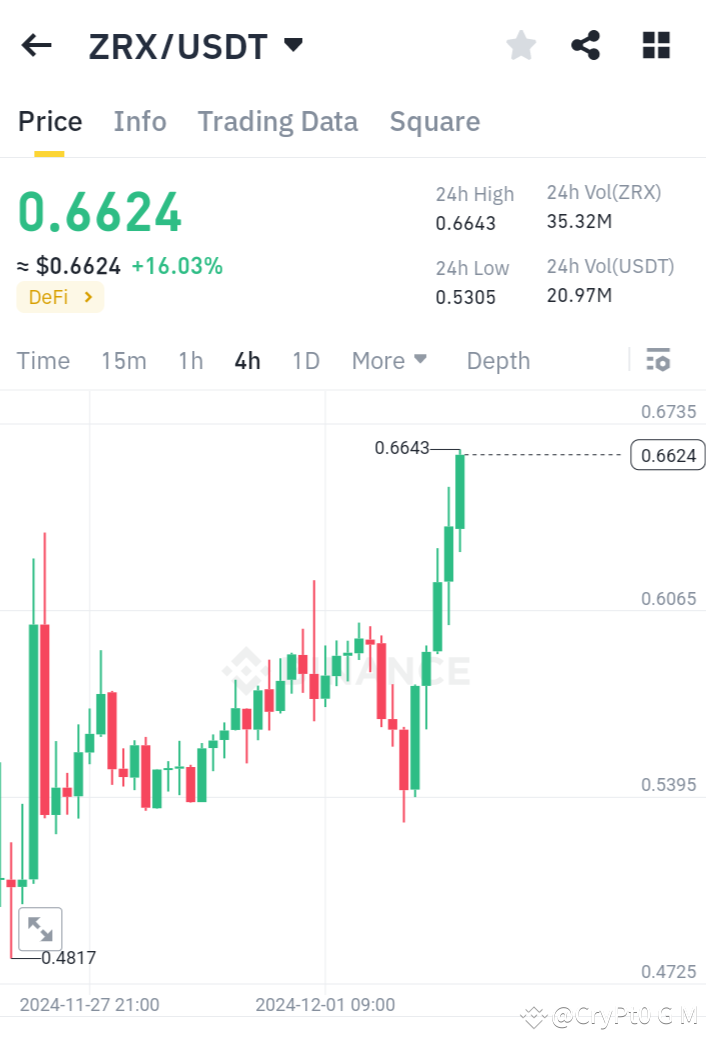This screenshot has height=1038, width=706.
Task: Open chart settings with the indicator icon
Action: click(x=658, y=360)
